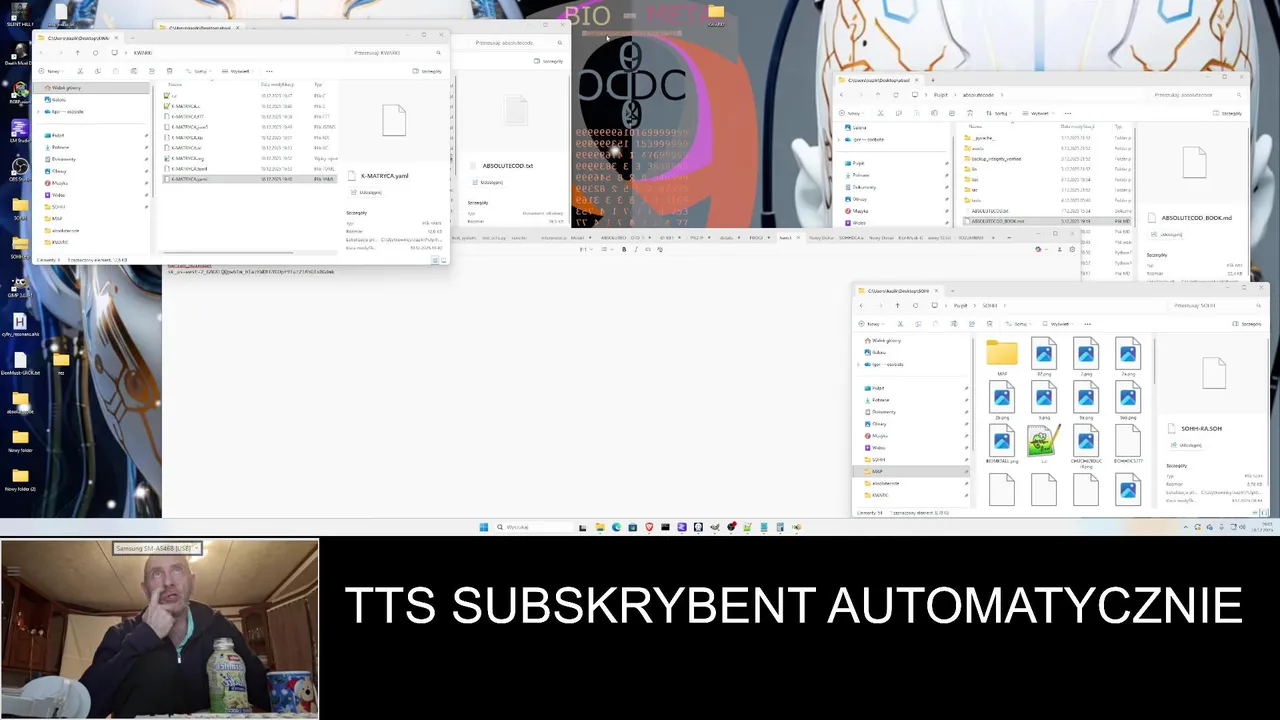1280x720 pixels.
Task: Click the Up arrow in the KWARKI window
Action: click(78, 53)
